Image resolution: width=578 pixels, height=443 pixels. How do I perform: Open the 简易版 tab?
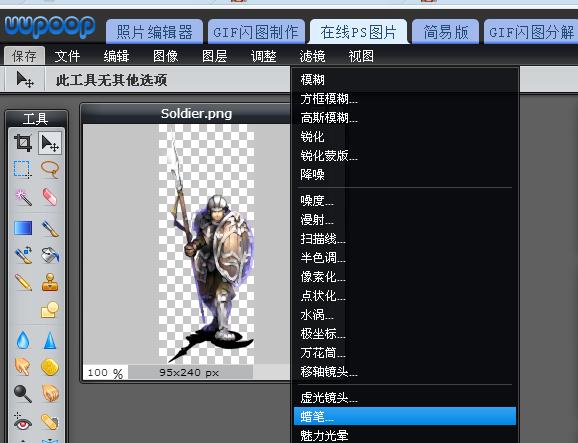[445, 32]
